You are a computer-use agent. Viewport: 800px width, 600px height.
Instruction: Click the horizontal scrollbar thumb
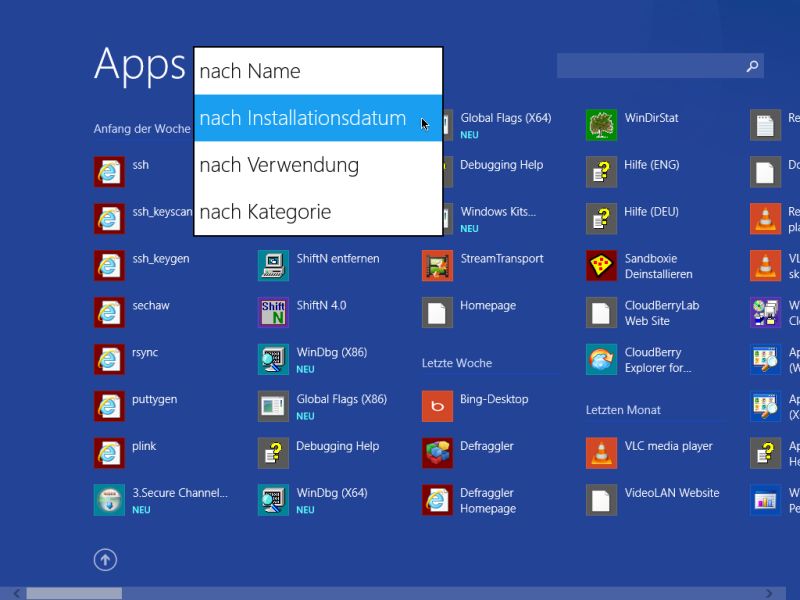click(x=74, y=593)
